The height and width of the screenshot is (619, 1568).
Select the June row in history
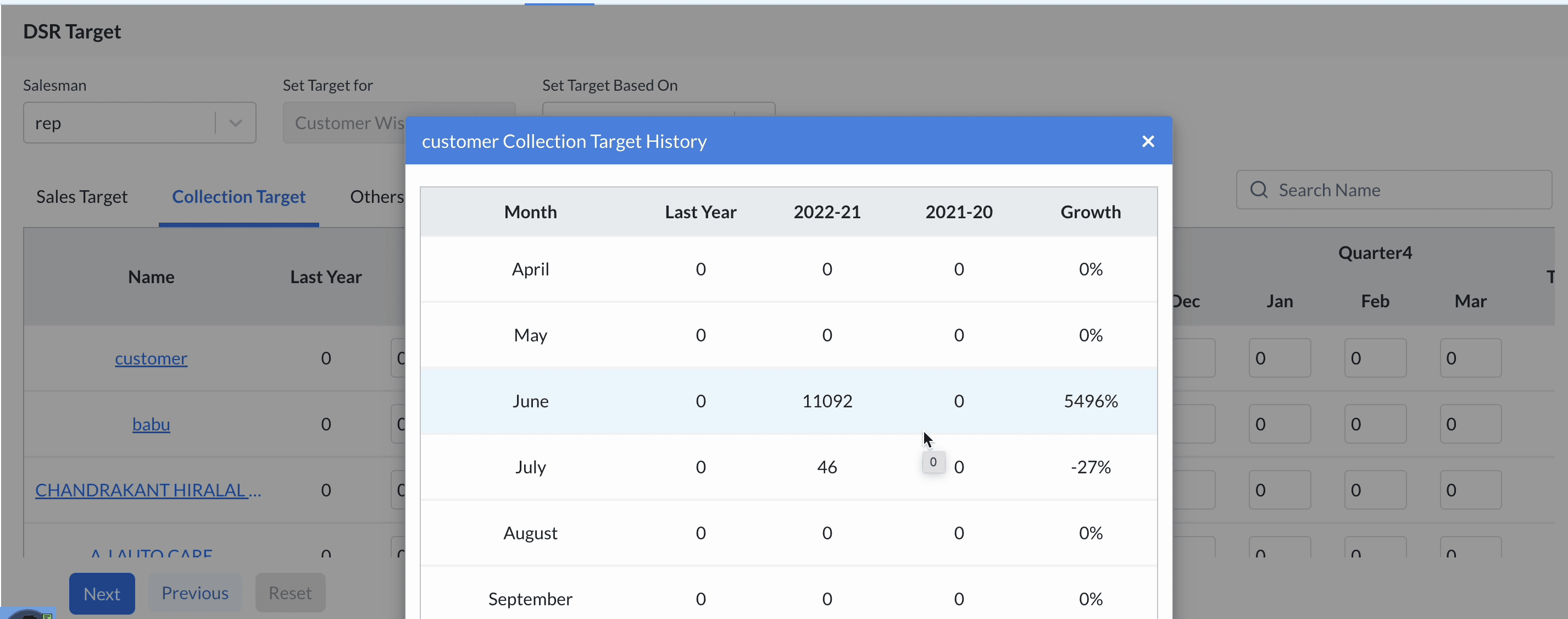tap(530, 401)
